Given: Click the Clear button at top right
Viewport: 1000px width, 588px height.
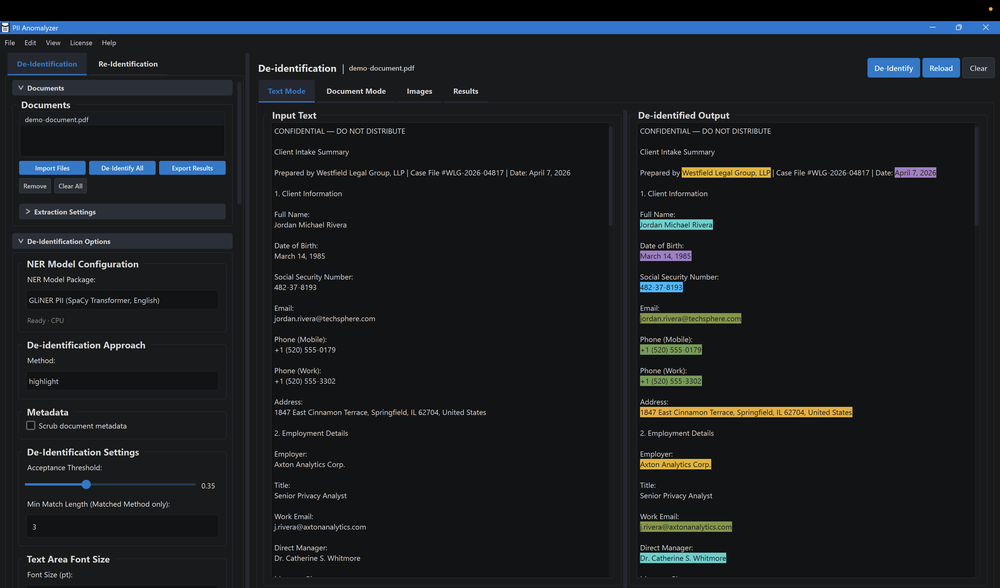Looking at the screenshot, I should [978, 68].
